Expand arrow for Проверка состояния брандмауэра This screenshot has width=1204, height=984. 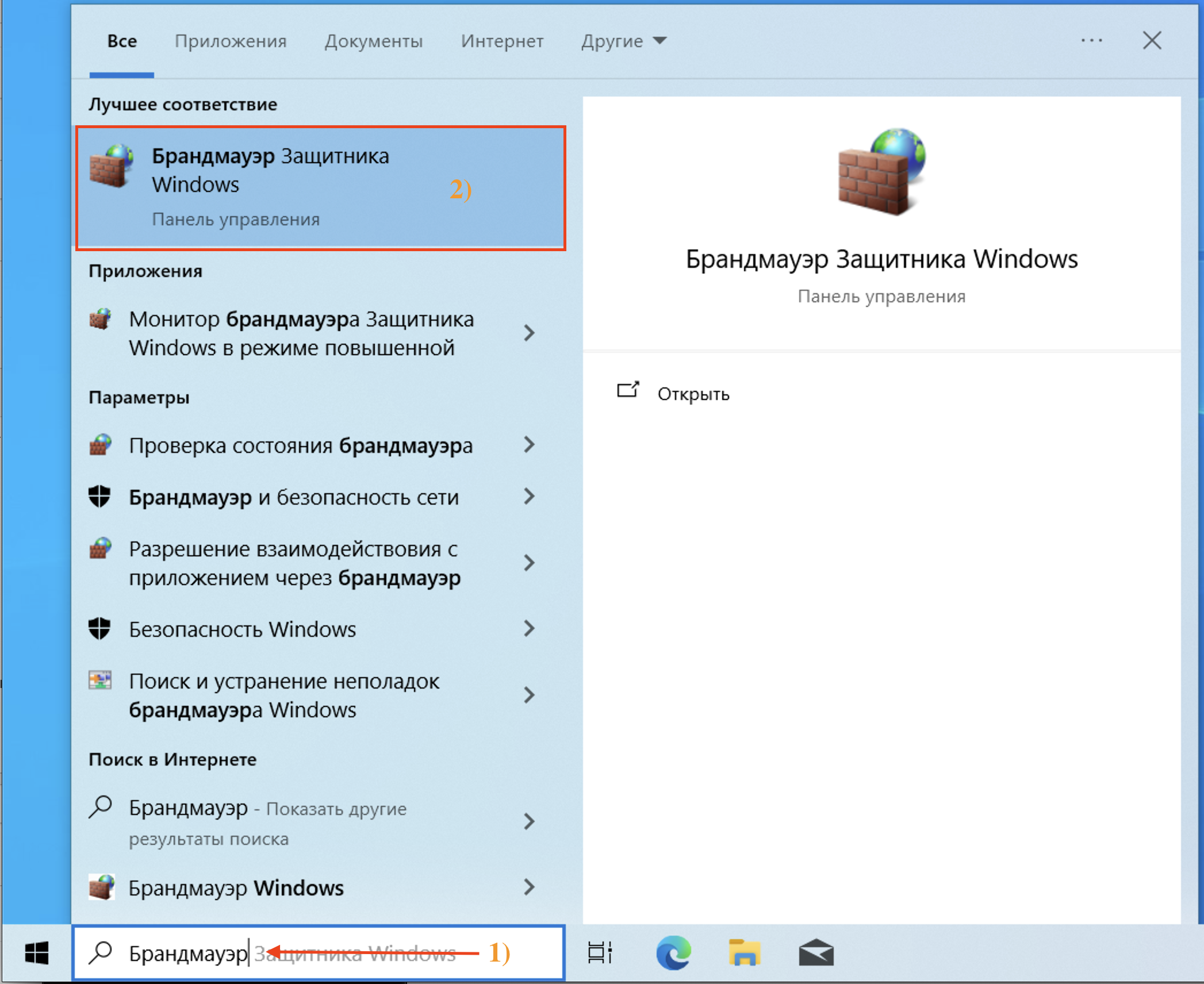[x=529, y=444]
